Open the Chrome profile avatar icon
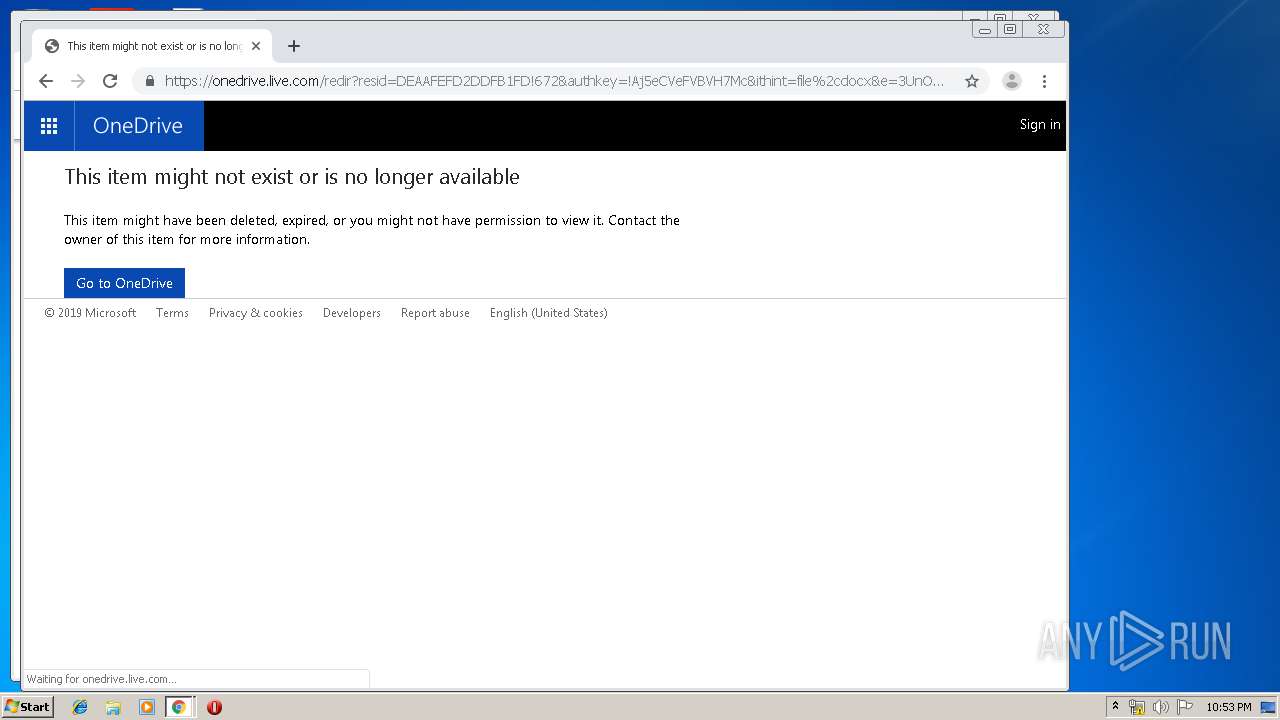The height and width of the screenshot is (720, 1280). [x=1012, y=81]
